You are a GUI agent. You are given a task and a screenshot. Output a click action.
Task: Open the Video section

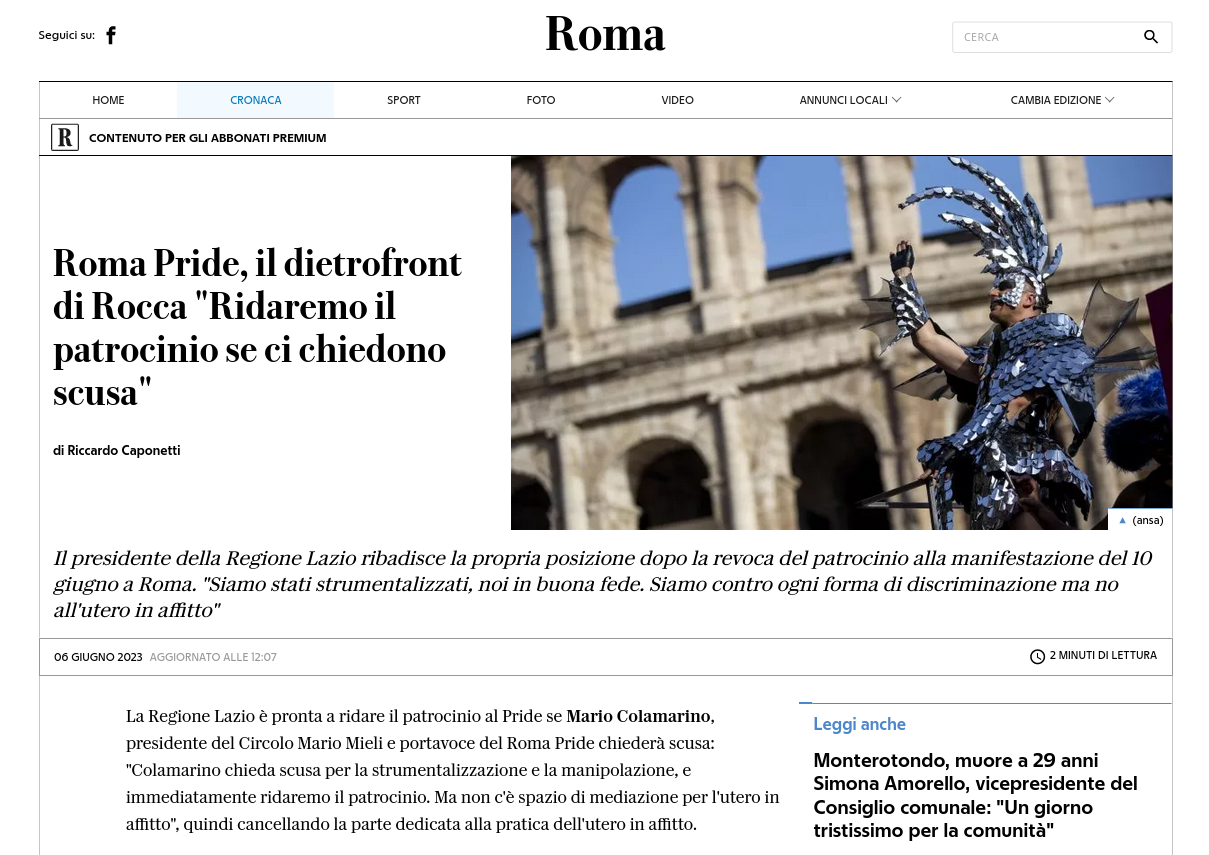coord(677,100)
